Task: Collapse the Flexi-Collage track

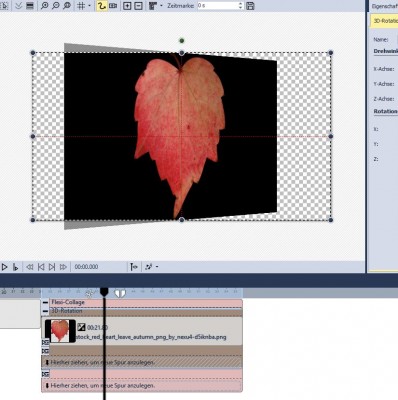Action: pyautogui.click(x=46, y=303)
